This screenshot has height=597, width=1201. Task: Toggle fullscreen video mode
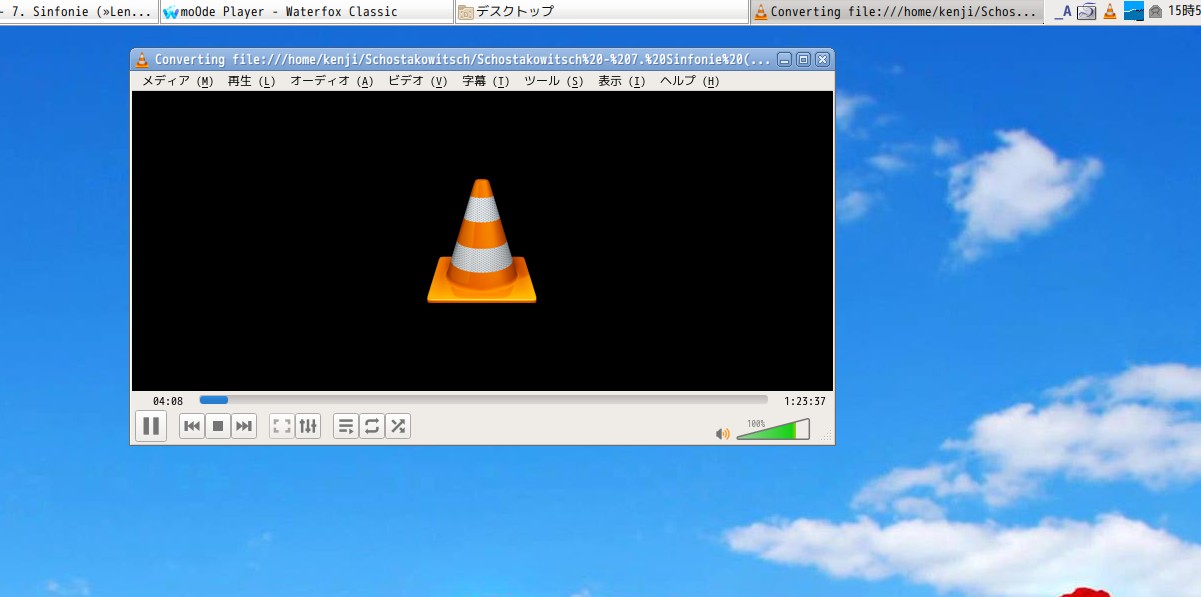point(281,425)
